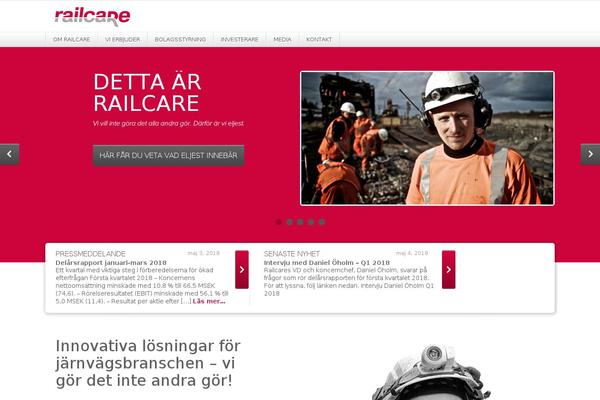Open press release with red arrow button
The width and height of the screenshot is (600, 400).
(x=242, y=269)
